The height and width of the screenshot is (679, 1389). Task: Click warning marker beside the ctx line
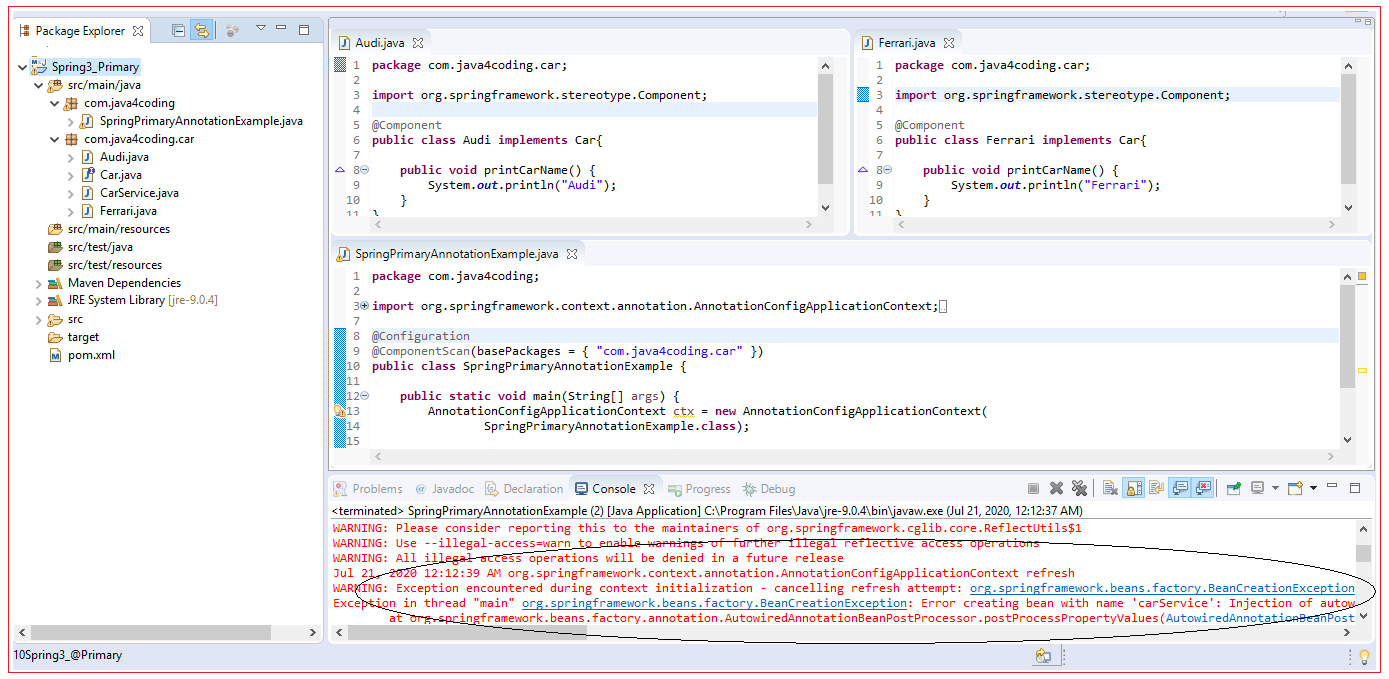(x=339, y=411)
